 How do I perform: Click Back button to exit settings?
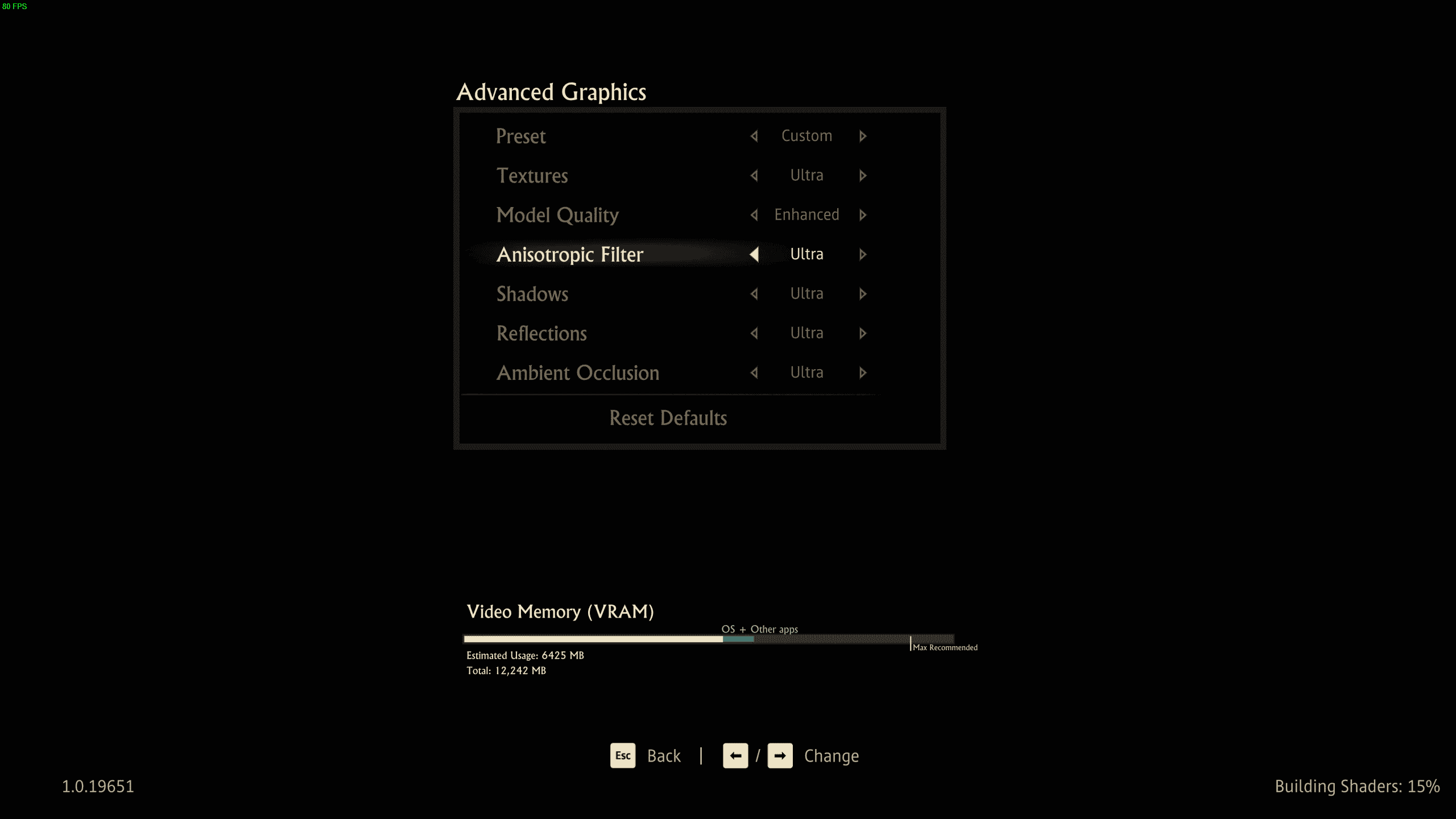[648, 755]
